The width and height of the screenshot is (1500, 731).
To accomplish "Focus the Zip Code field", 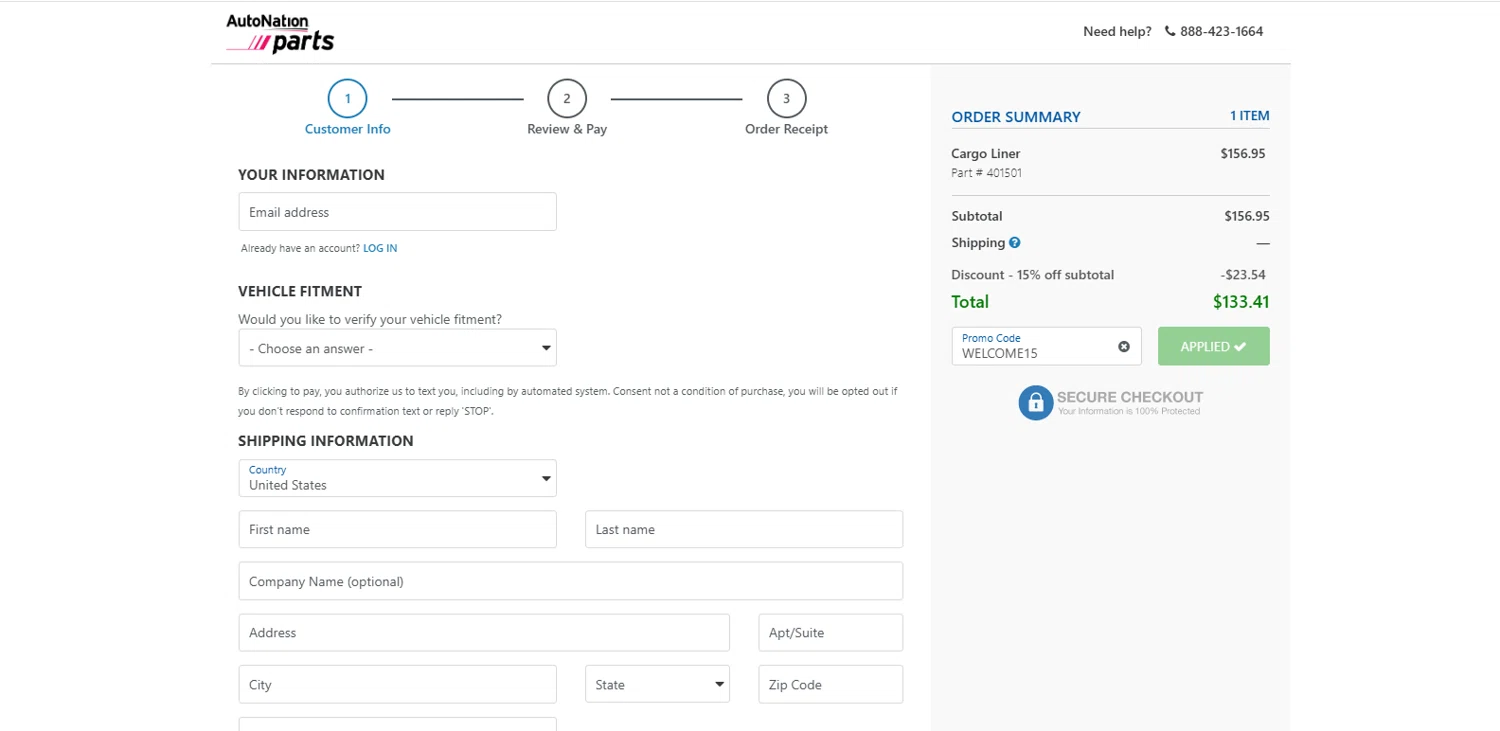I will point(830,684).
